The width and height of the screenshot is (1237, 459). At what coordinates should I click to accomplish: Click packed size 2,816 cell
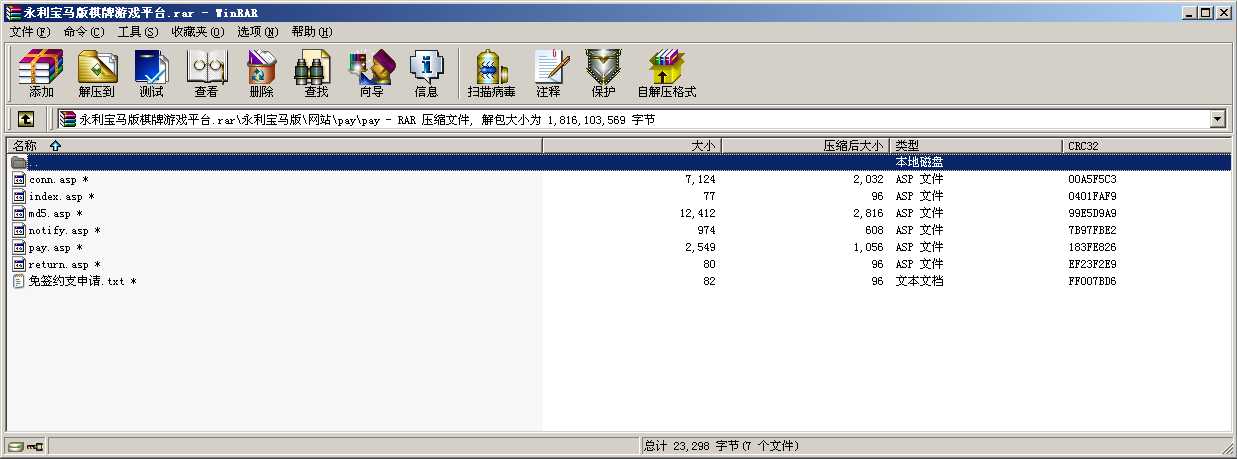pos(868,214)
